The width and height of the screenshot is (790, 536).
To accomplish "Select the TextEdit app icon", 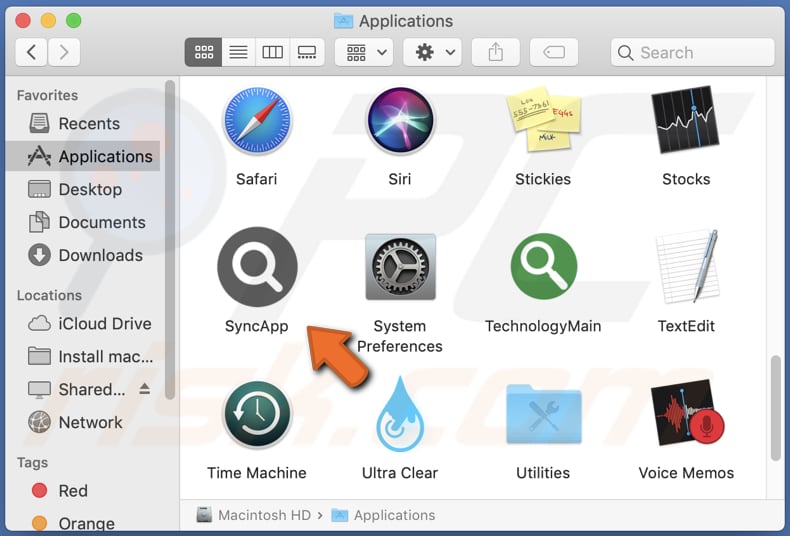I will (687, 266).
